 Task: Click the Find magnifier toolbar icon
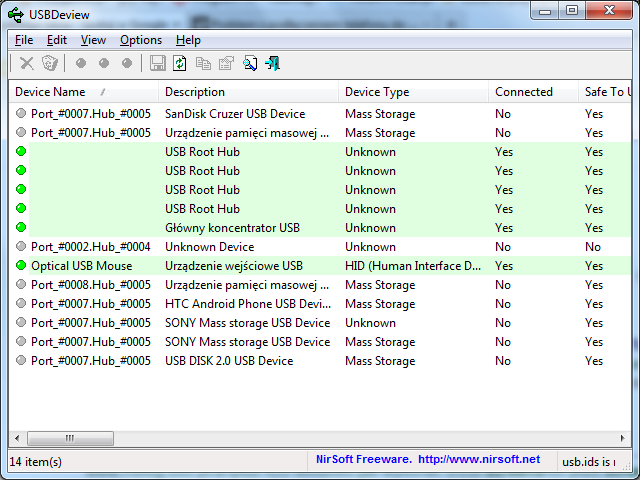click(x=250, y=63)
